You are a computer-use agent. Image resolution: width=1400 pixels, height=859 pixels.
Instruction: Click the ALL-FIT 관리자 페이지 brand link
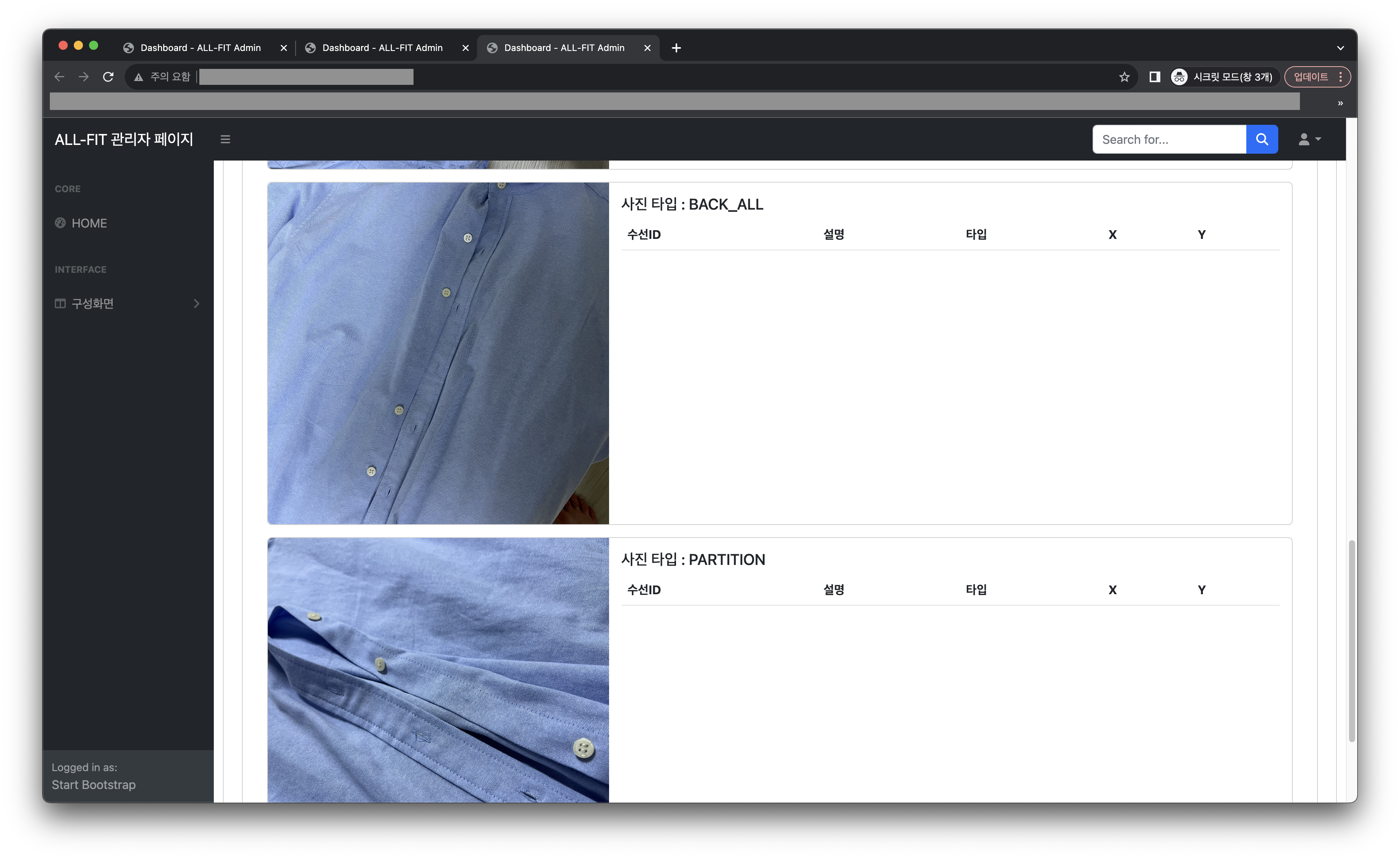(x=124, y=139)
